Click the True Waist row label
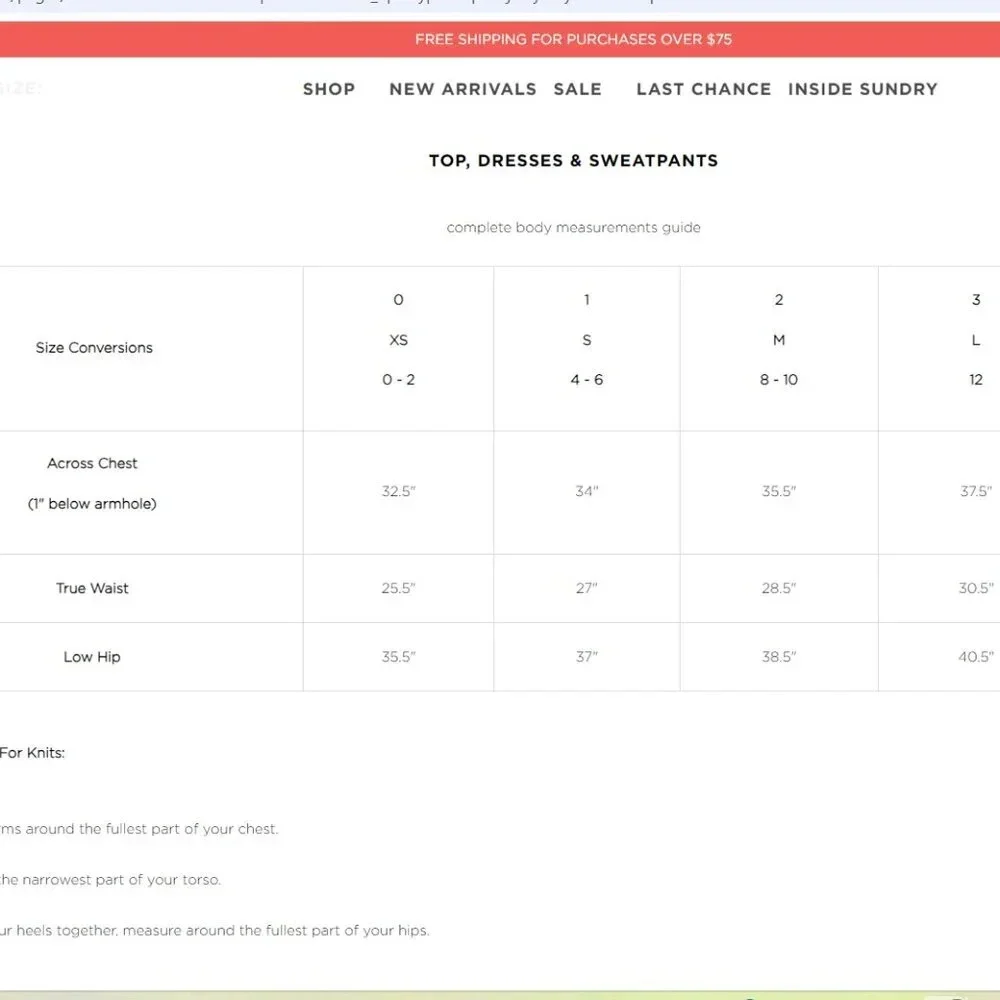1000x1000 pixels. [x=92, y=588]
